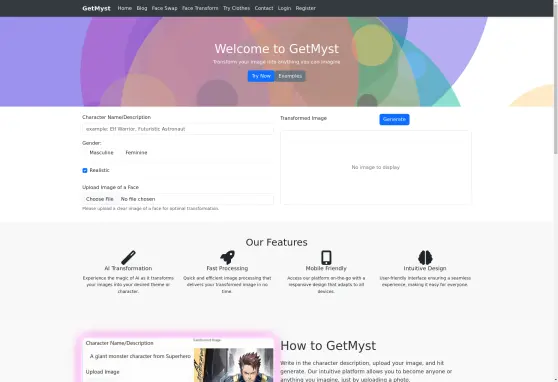Click the Try Now button
This screenshot has width=558, height=382.
tap(261, 76)
